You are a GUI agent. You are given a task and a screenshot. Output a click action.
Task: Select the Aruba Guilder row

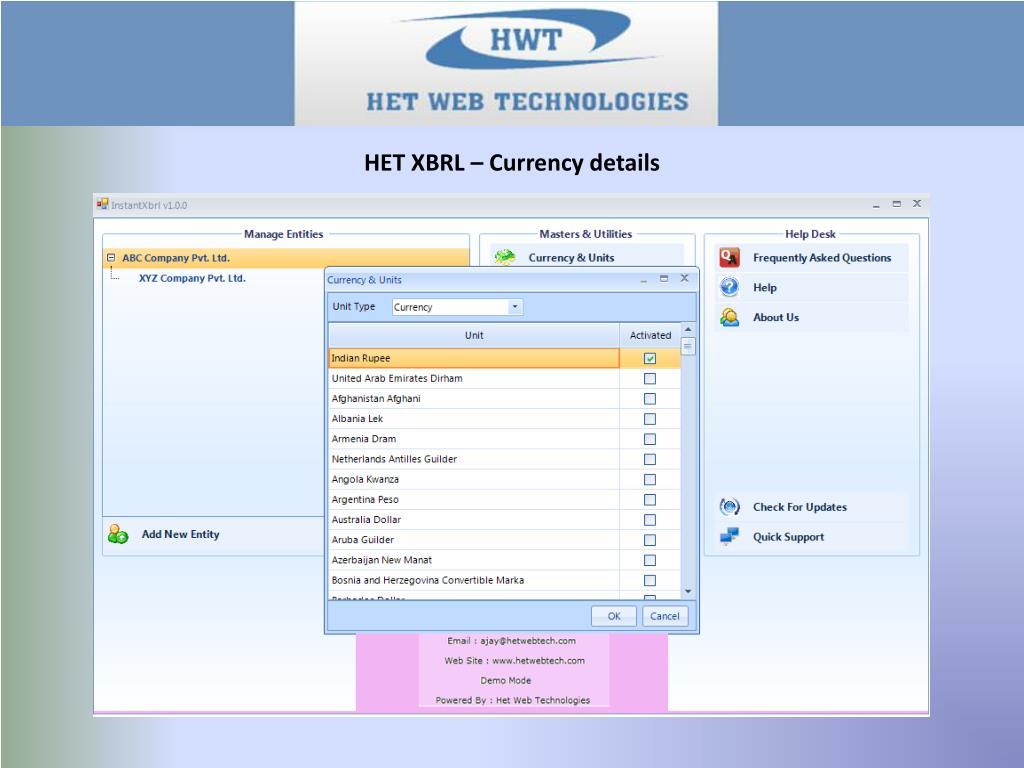coord(474,541)
